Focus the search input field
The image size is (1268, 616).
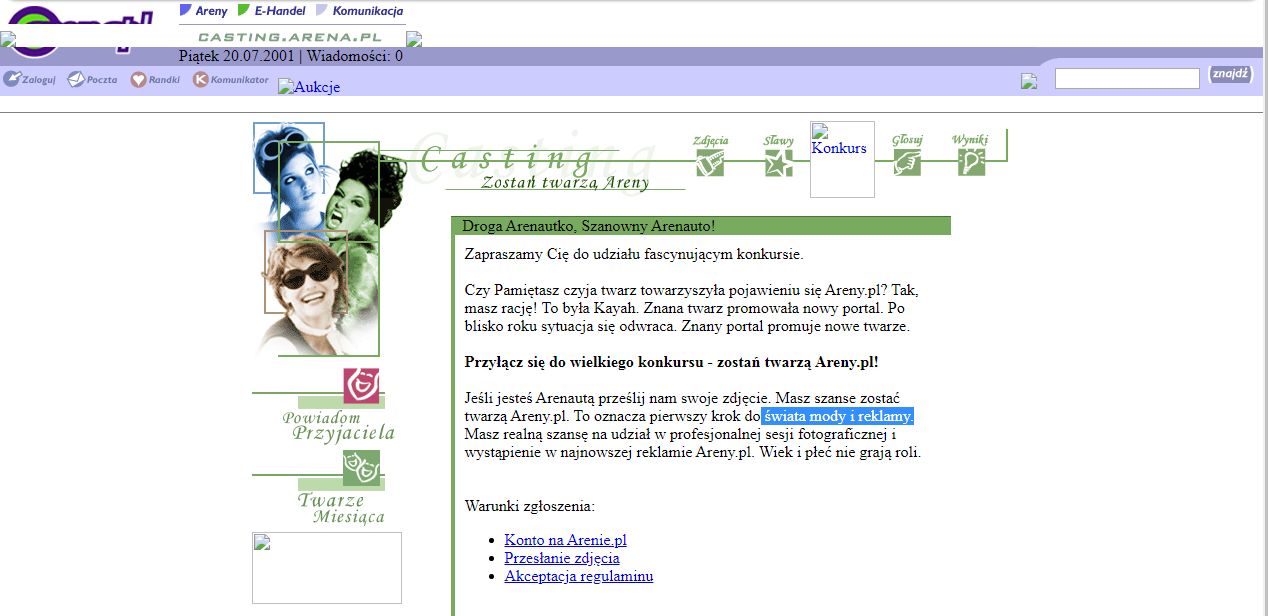(1127, 78)
